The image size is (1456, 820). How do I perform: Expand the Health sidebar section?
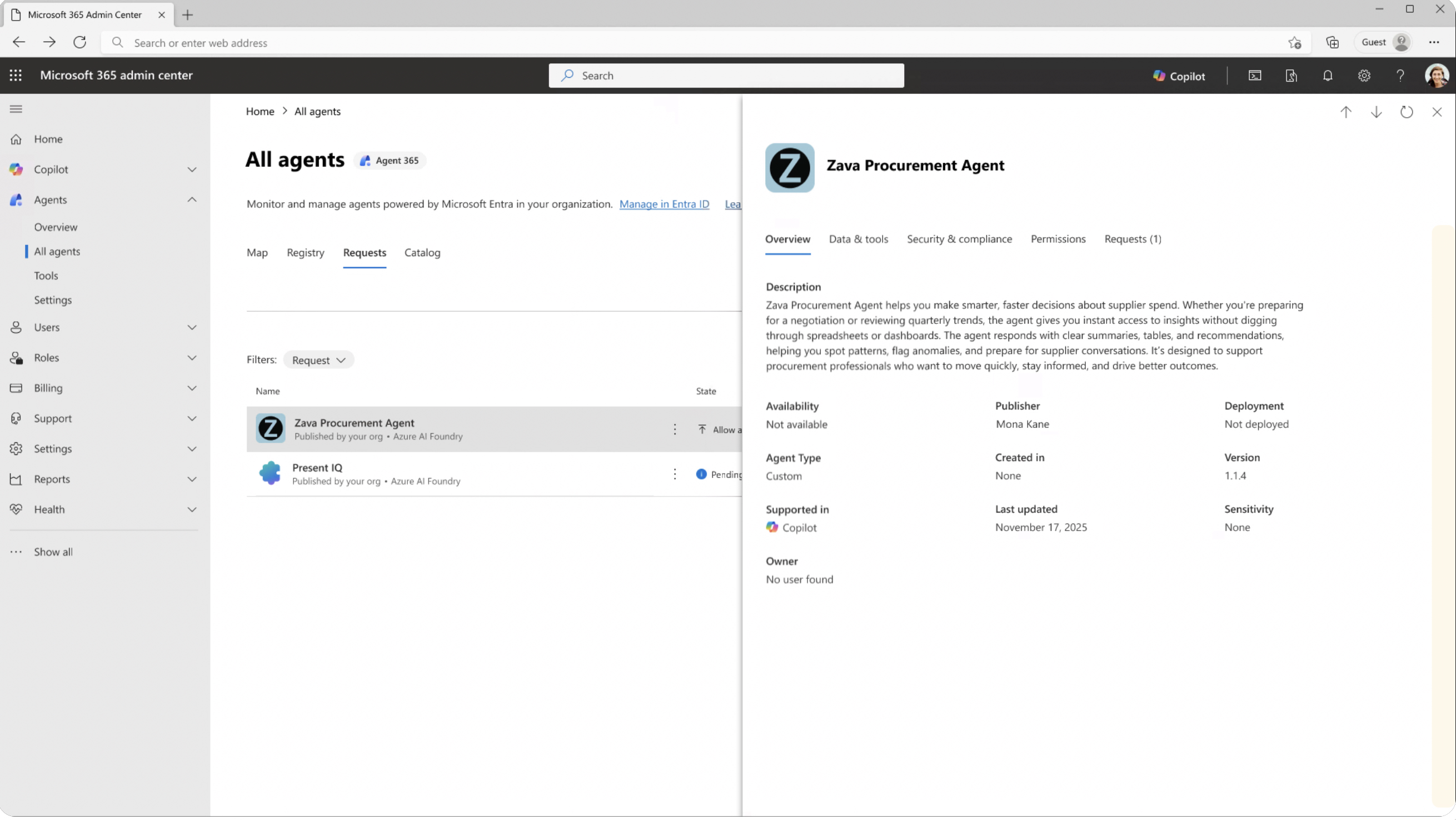pos(192,510)
